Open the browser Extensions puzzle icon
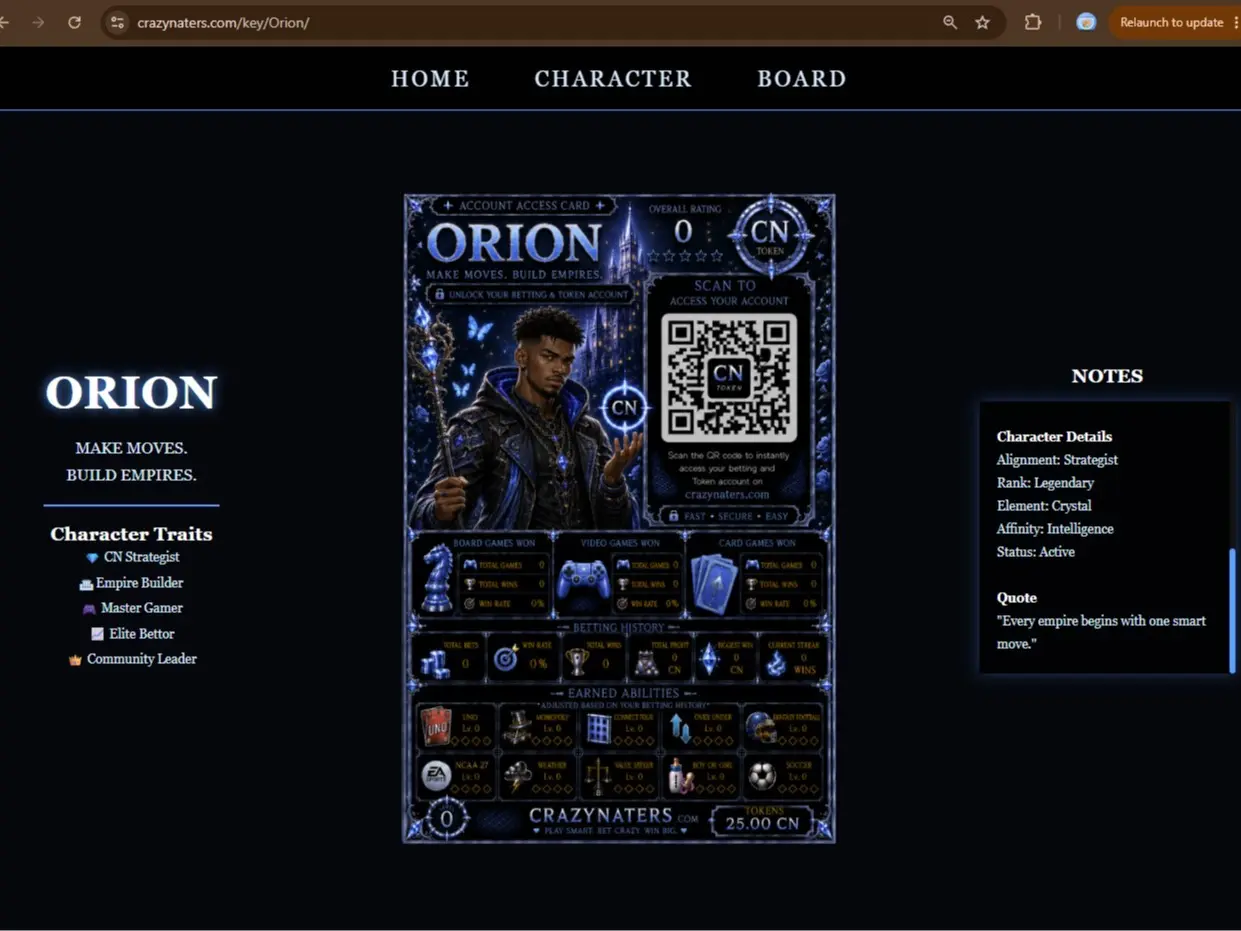Viewport: 1241px width, 931px height. 1033,22
